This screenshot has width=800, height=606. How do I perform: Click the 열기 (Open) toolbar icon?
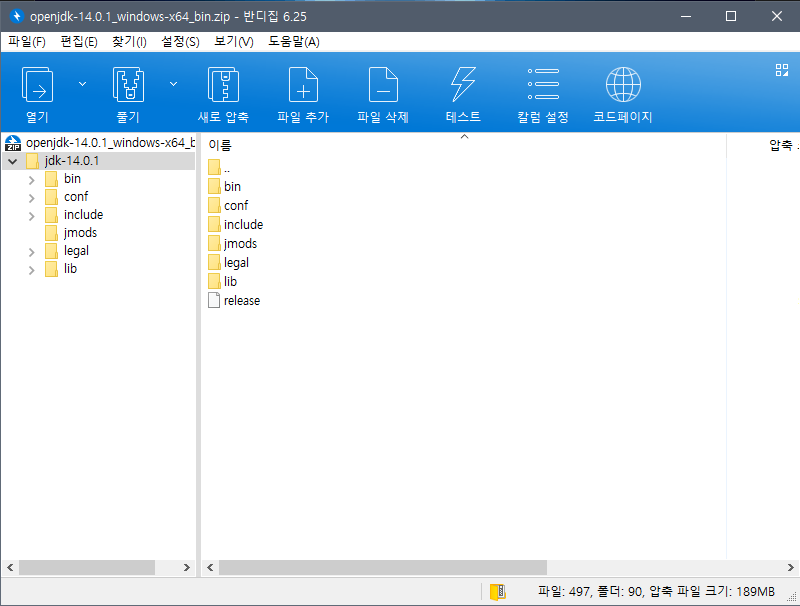(x=37, y=85)
